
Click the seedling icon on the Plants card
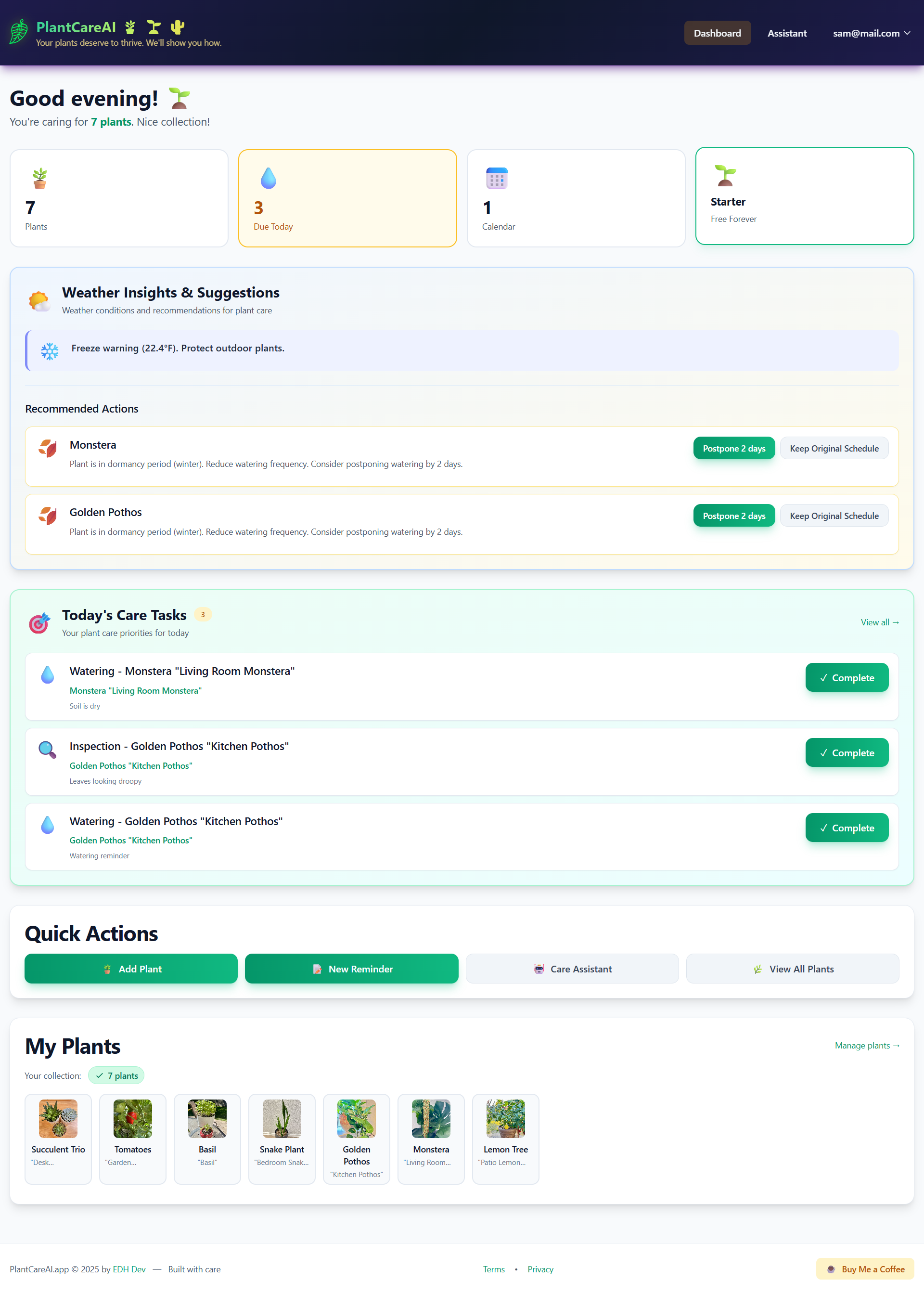pyautogui.click(x=40, y=178)
